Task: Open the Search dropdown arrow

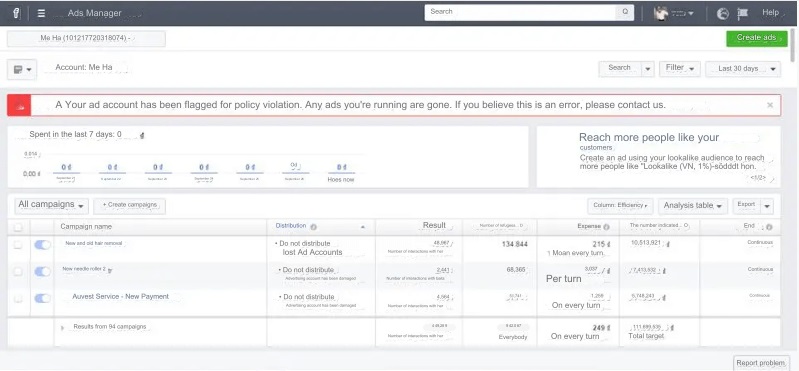Action: coord(648,69)
